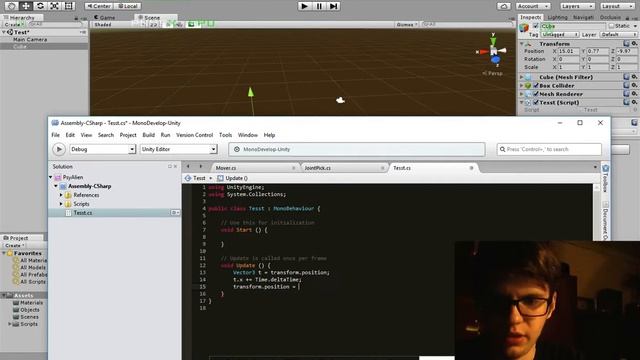The height and width of the screenshot is (360, 640).
Task: Open the Layout dropdown
Action: [617, 6]
